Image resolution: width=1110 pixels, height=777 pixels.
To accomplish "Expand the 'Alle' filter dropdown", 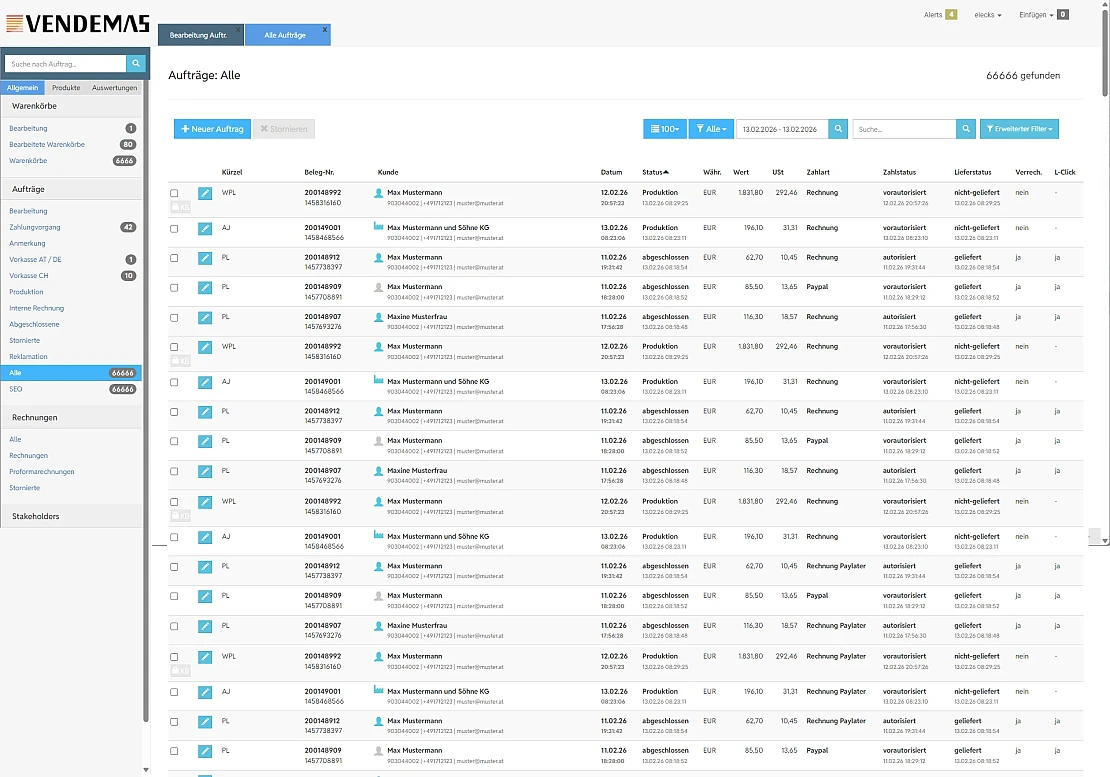I will point(710,129).
